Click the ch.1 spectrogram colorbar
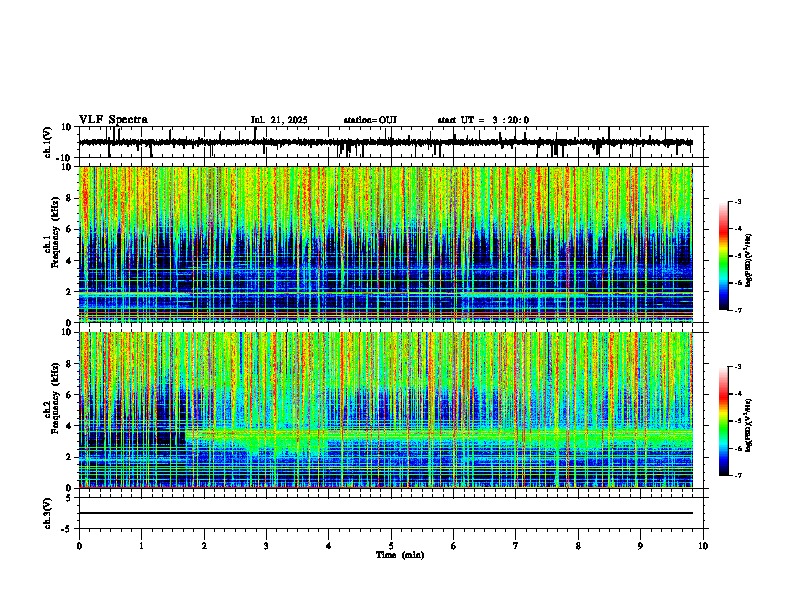 [x=723, y=256]
